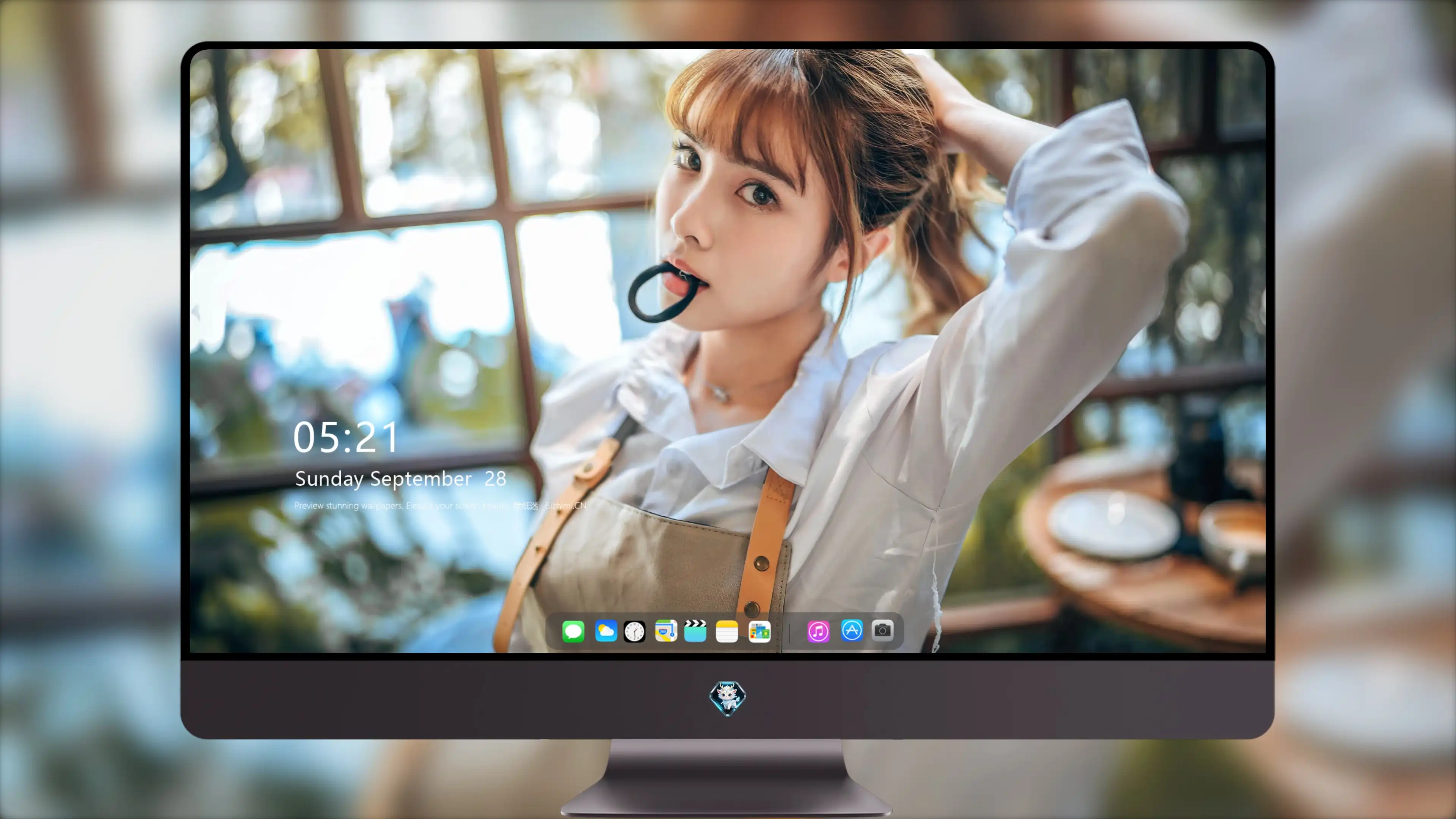Open the Weather app in the dock
1456x819 pixels.
(606, 631)
